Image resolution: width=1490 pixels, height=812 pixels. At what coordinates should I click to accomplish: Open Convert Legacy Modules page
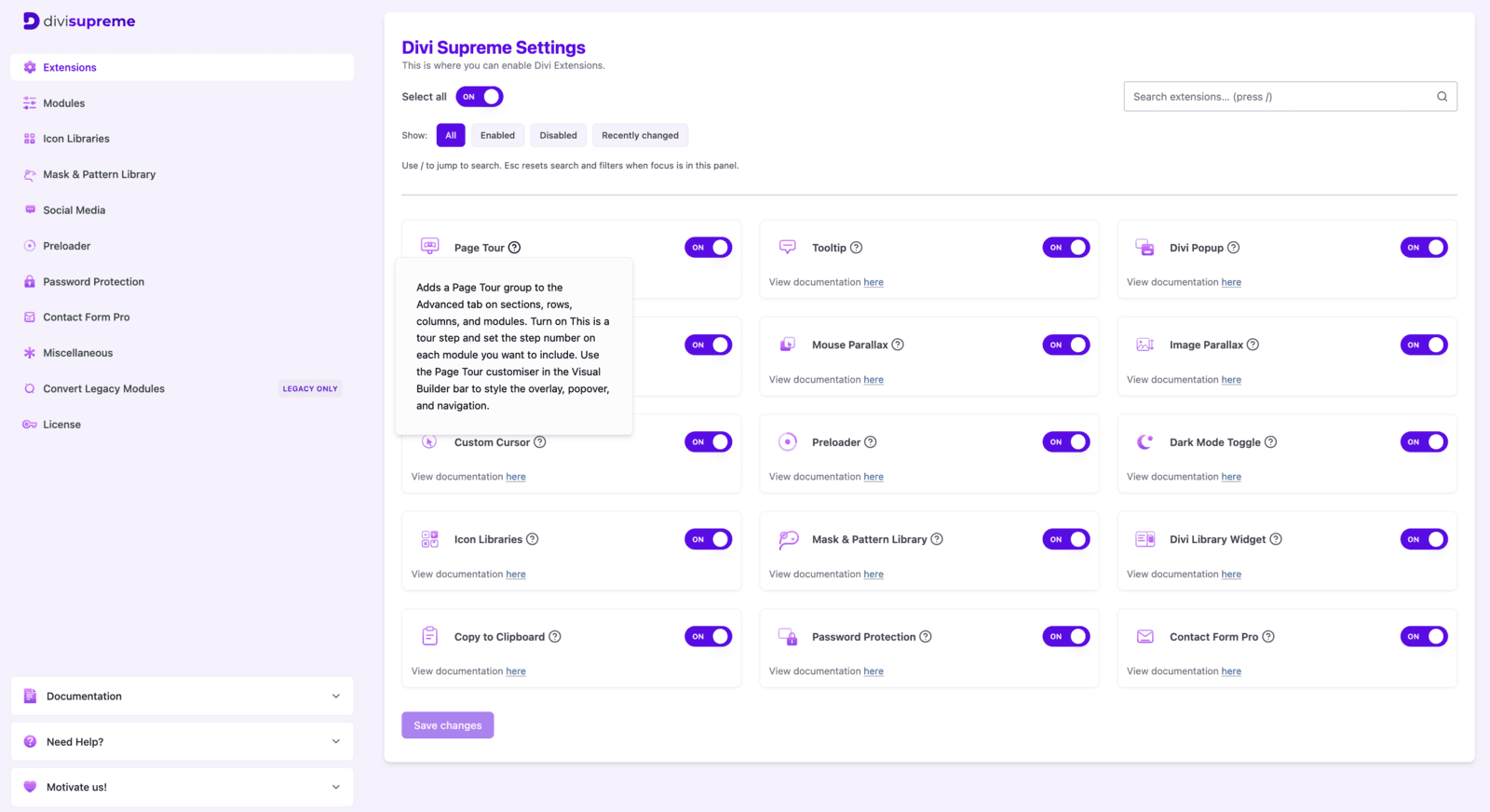point(183,388)
